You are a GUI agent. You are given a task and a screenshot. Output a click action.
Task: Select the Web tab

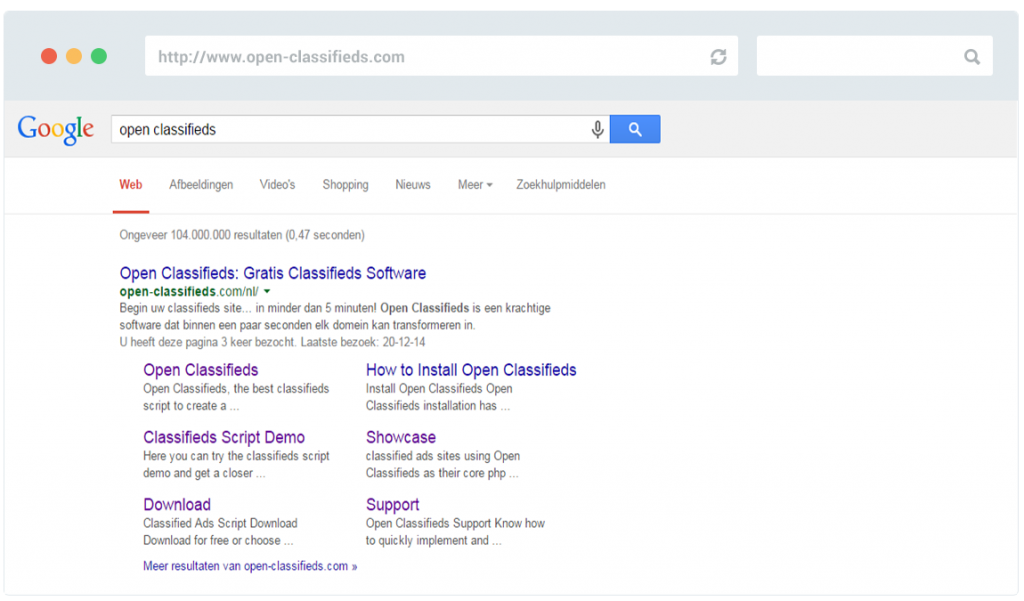(x=131, y=185)
